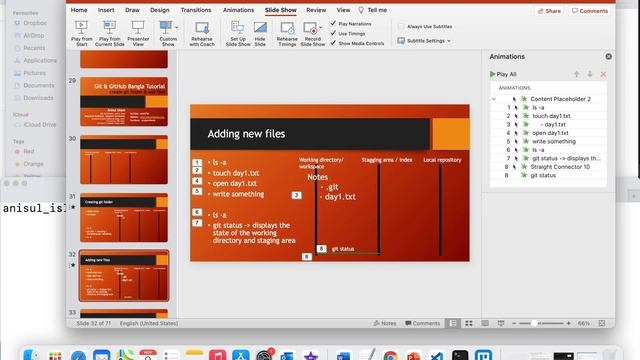Click animation marker 3 on slide
Viewport: 640px width, 360px height.
(297, 196)
